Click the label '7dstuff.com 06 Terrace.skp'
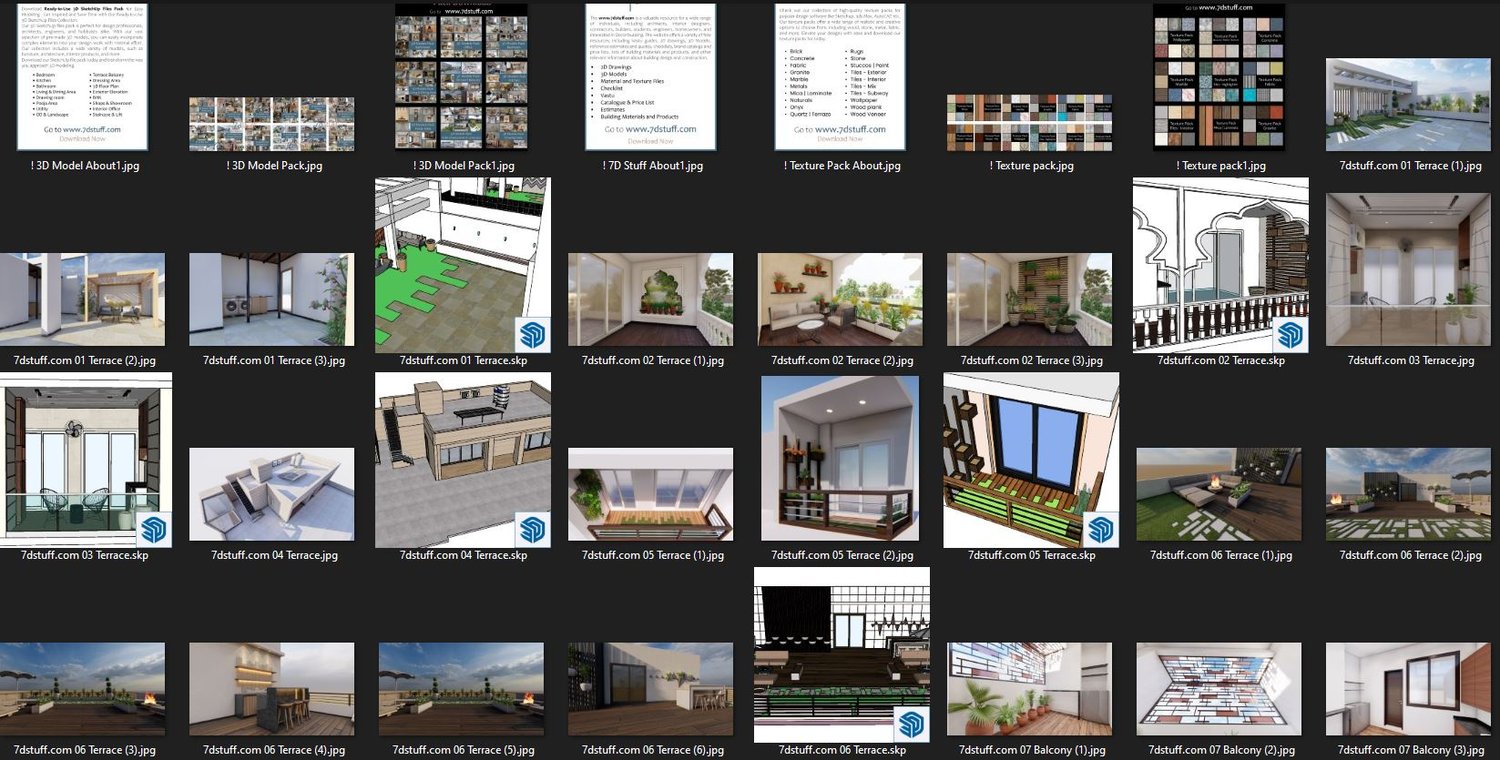Image resolution: width=1500 pixels, height=760 pixels. 842,750
